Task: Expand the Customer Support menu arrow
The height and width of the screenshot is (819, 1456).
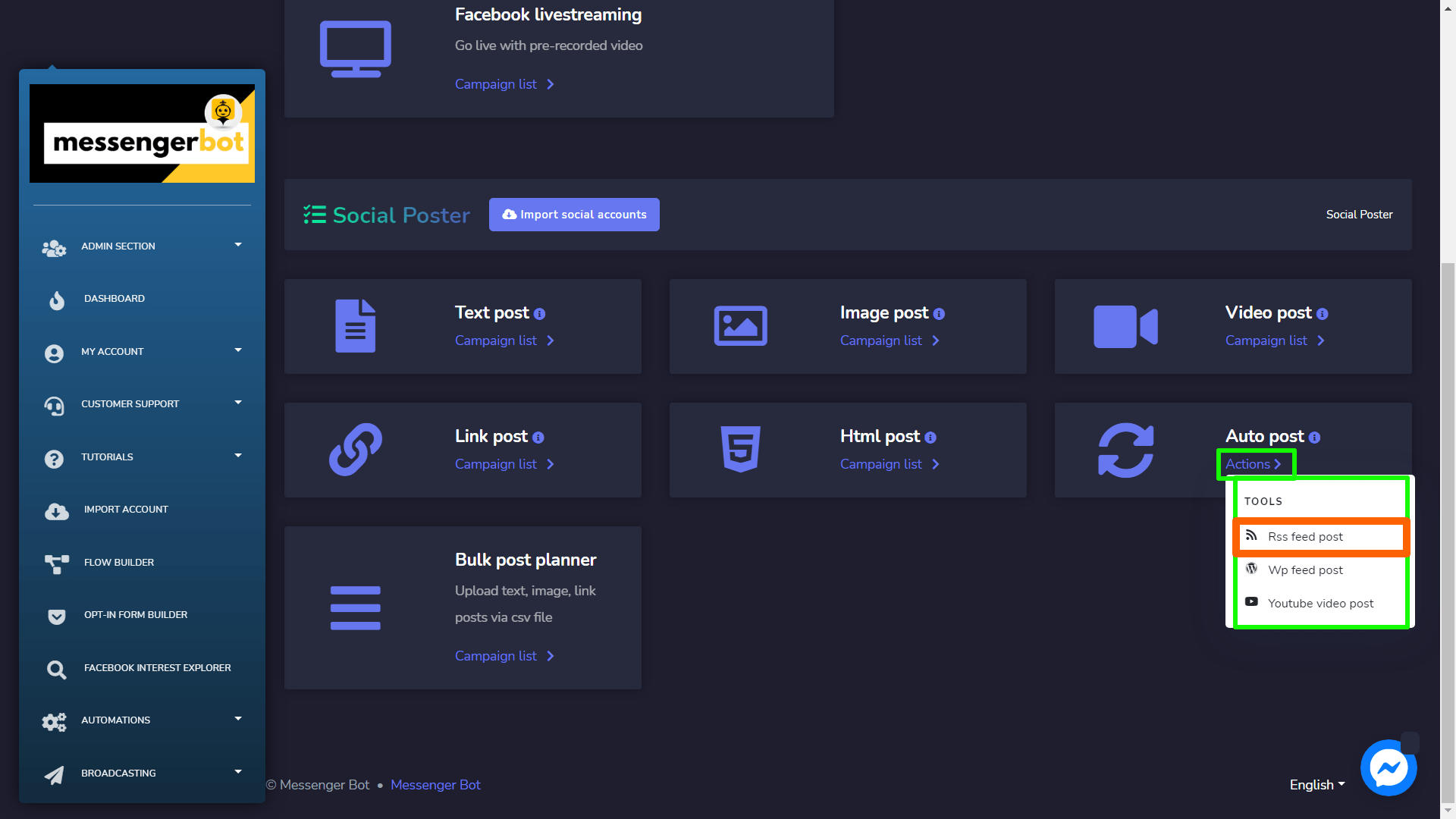Action: point(238,402)
